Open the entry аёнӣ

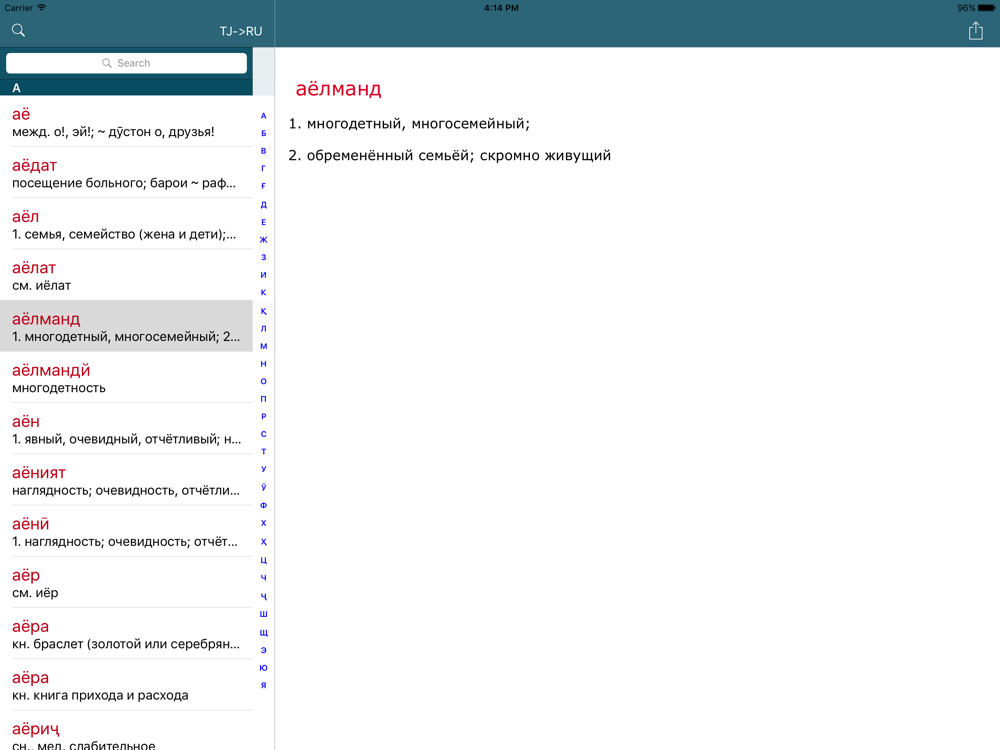126,531
